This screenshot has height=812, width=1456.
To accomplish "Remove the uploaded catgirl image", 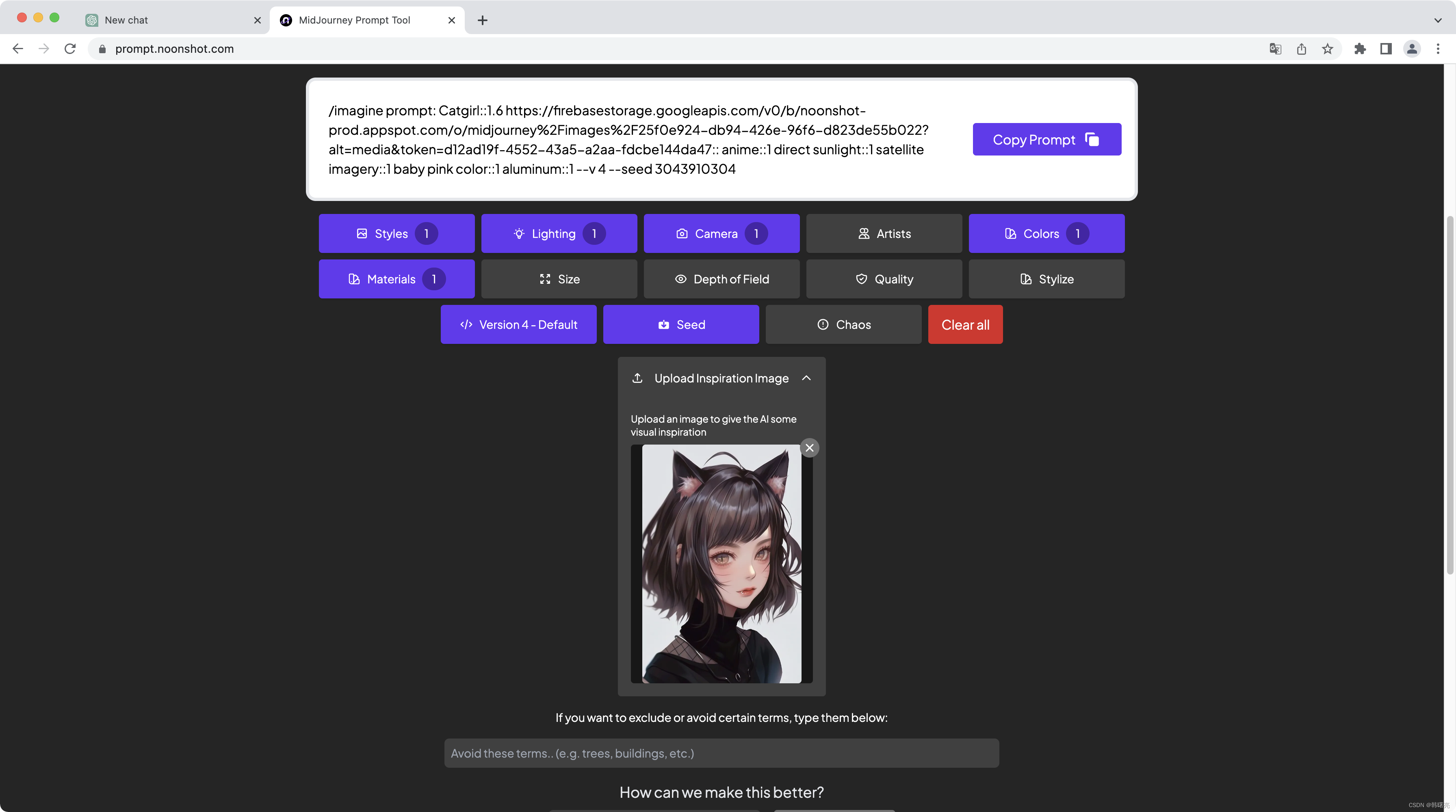I will tap(809, 448).
